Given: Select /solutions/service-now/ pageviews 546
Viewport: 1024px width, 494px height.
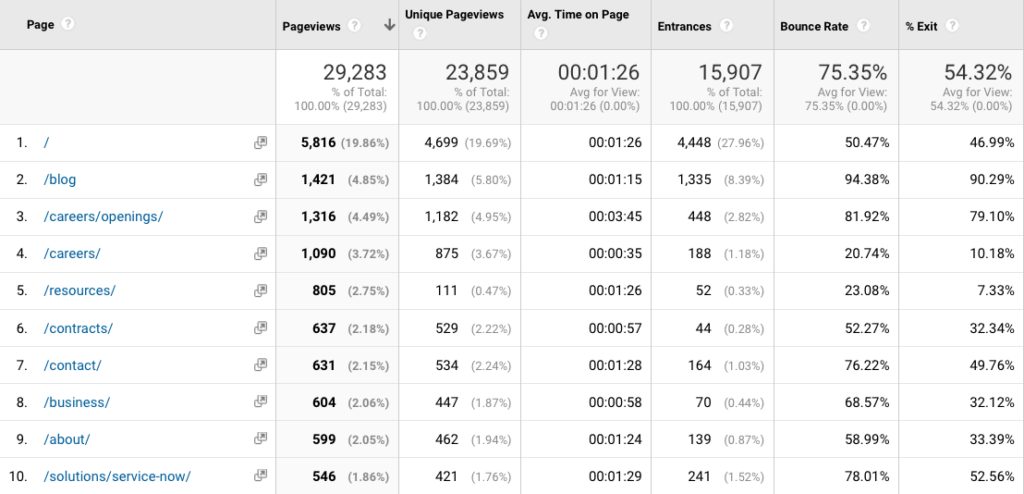Looking at the screenshot, I should 324,476.
